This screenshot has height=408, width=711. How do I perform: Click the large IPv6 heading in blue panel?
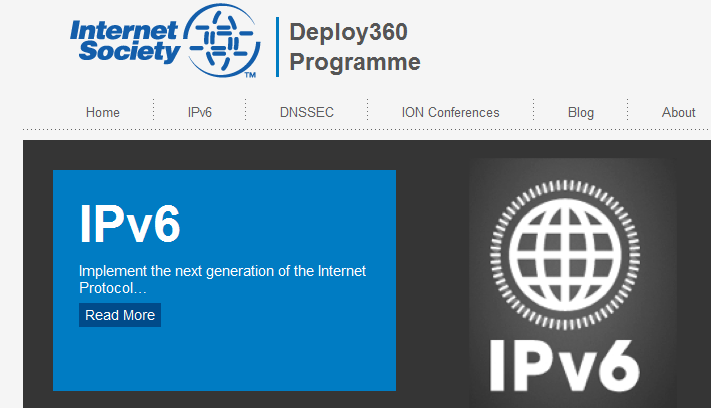130,224
